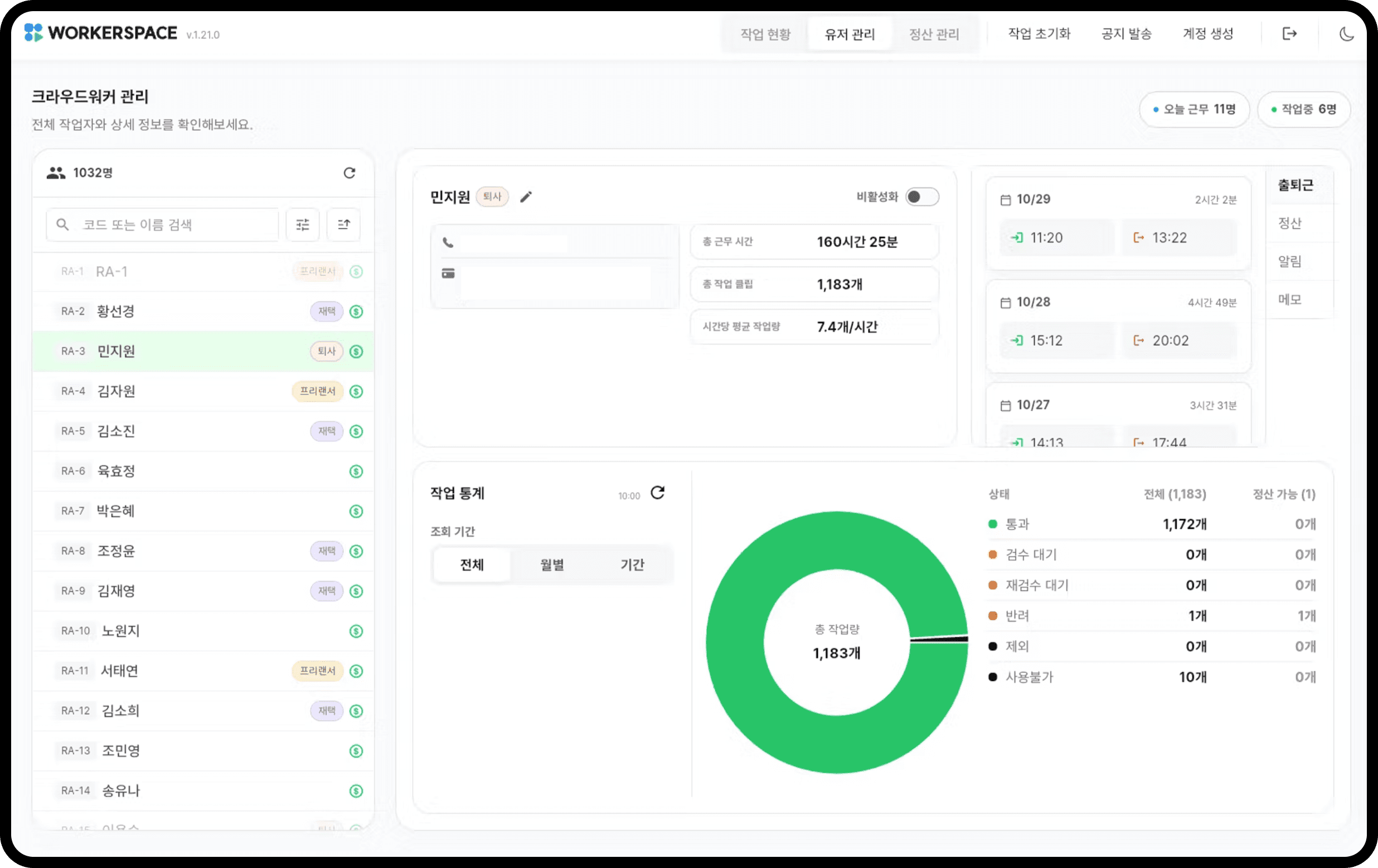Click the logout icon in header
This screenshot has width=1378, height=868.
click(x=1289, y=34)
